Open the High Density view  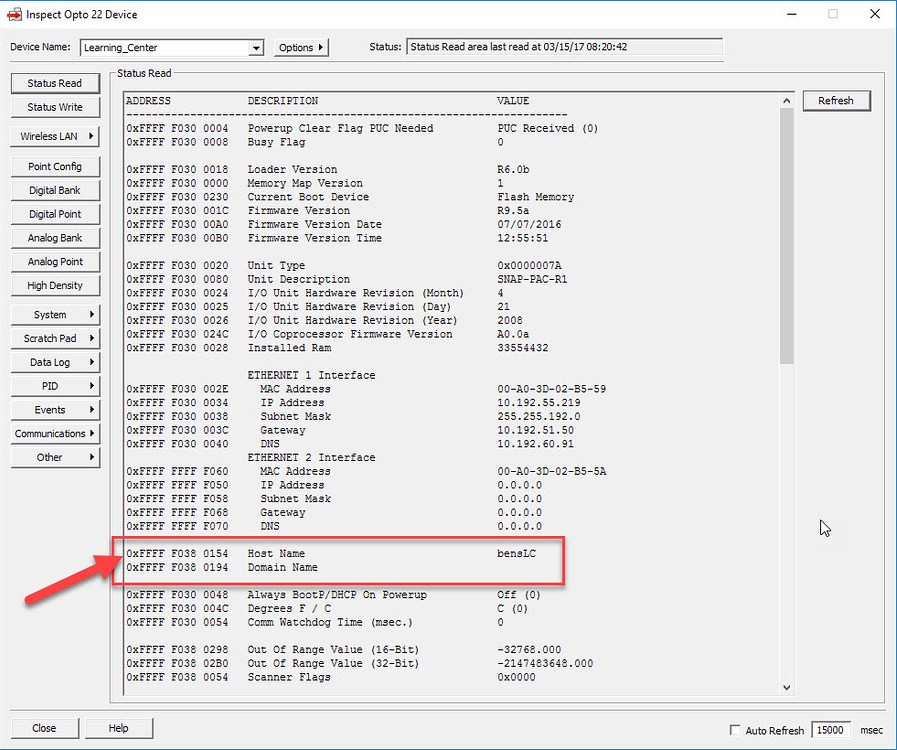(55, 285)
